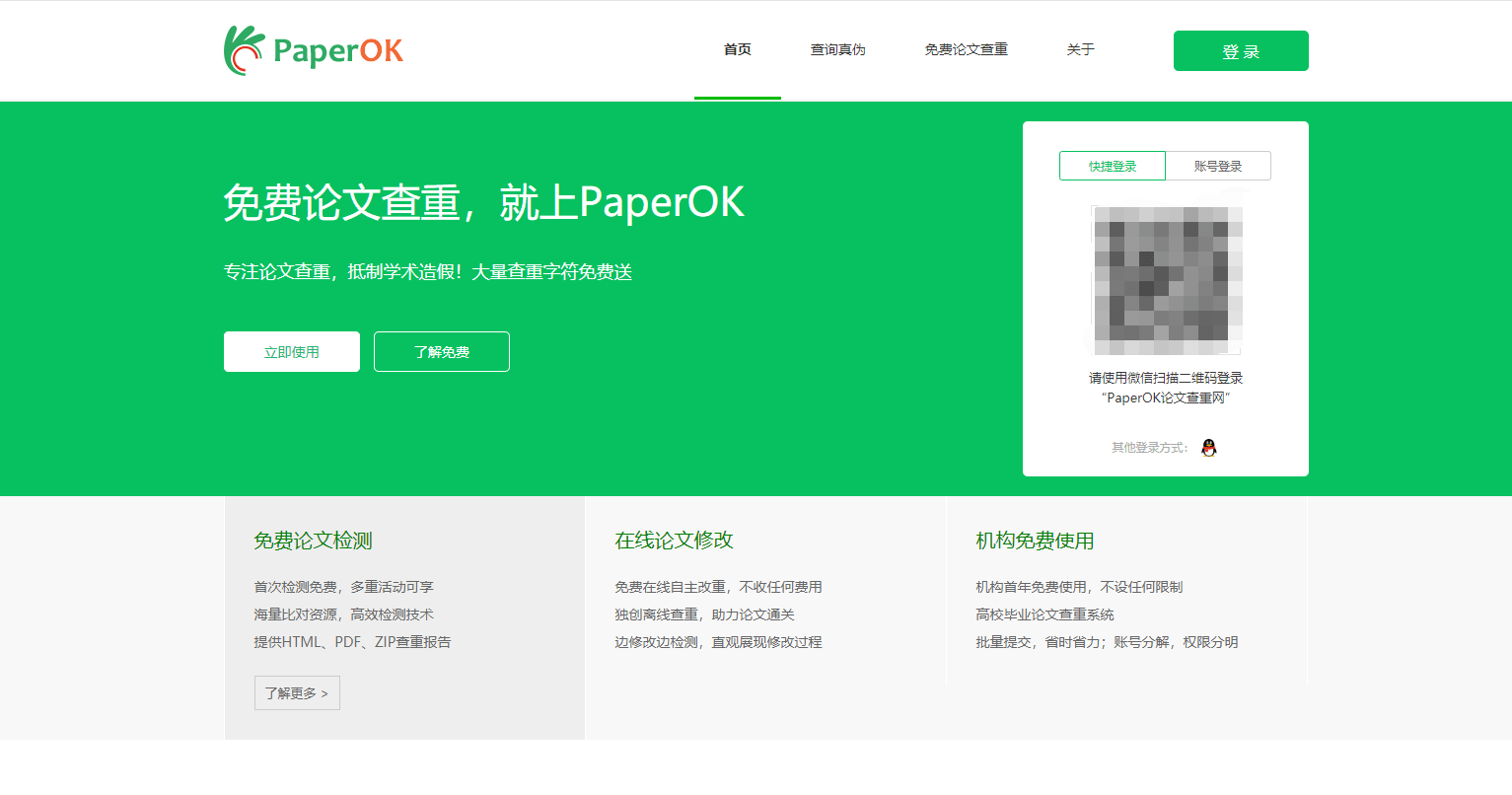The height and width of the screenshot is (795, 1512).
Task: Click the PaperOK brand name text
Action: [x=338, y=51]
